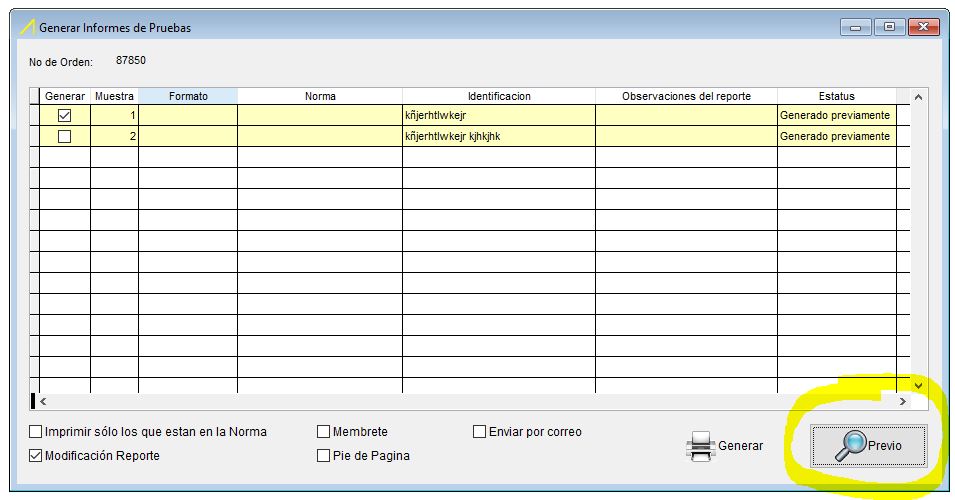Click the Muestra cell with value 2
The height and width of the screenshot is (500, 955).
(115, 136)
